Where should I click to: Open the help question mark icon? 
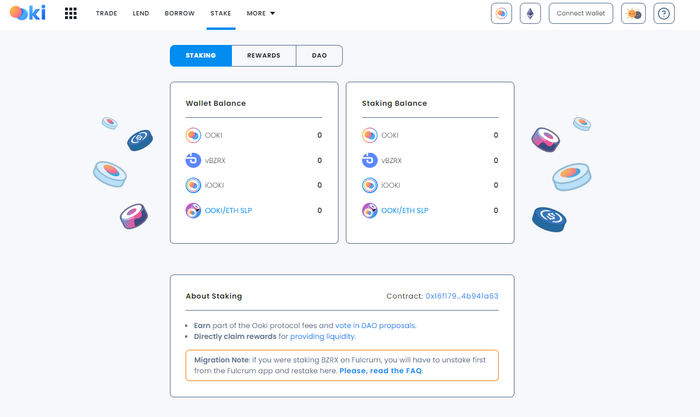[x=664, y=13]
